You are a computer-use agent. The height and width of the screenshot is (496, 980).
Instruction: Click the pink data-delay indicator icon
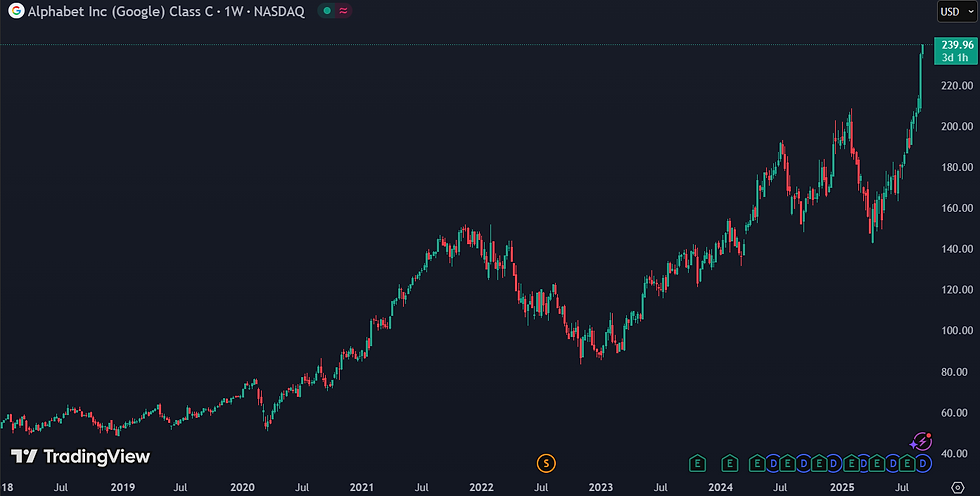[343, 11]
